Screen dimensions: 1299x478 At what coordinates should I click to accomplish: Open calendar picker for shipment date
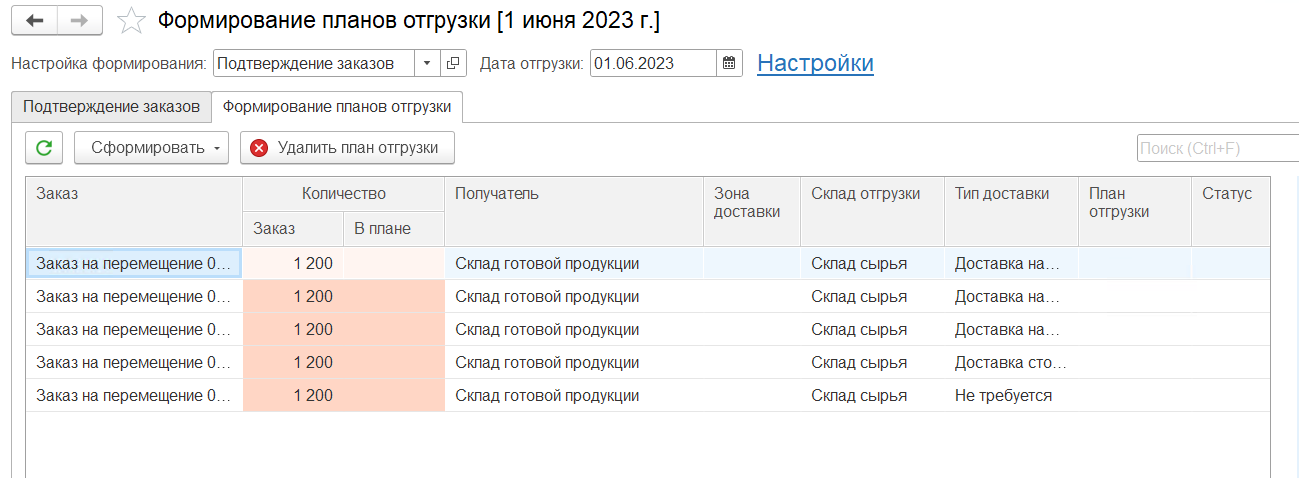730,63
